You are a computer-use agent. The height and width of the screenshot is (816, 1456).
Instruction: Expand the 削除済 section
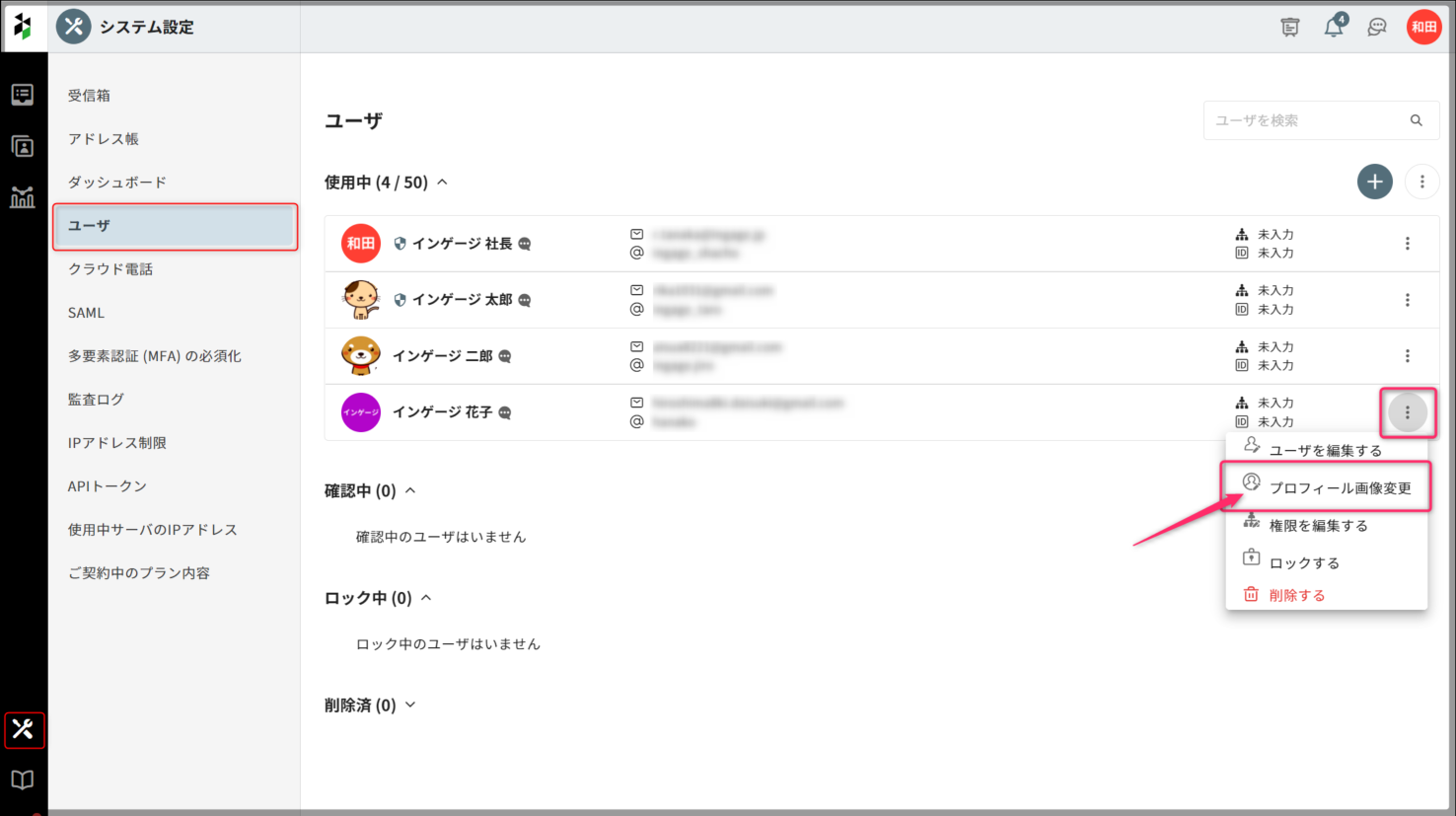pos(410,705)
